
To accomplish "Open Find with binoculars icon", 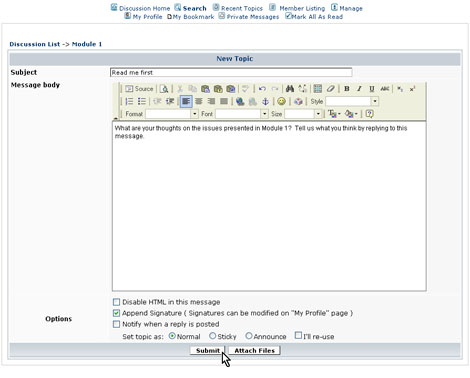I will coord(290,89).
